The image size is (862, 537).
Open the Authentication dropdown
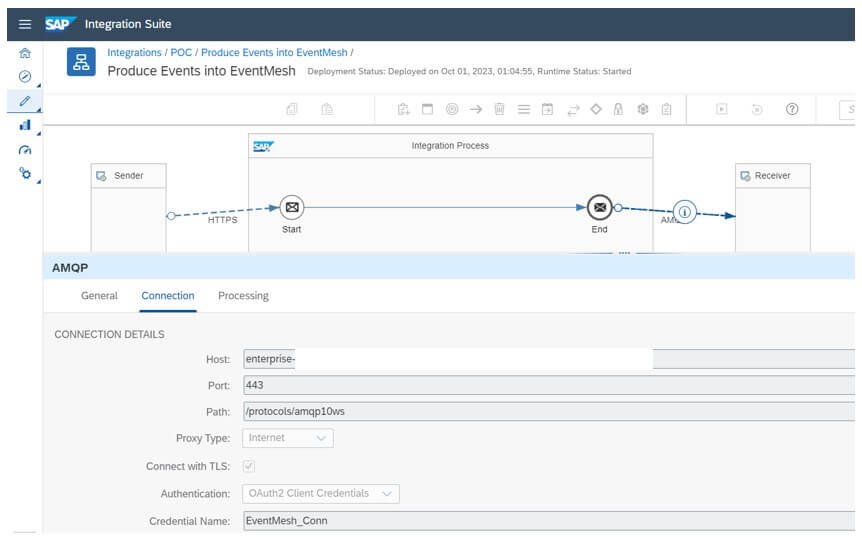(321, 494)
